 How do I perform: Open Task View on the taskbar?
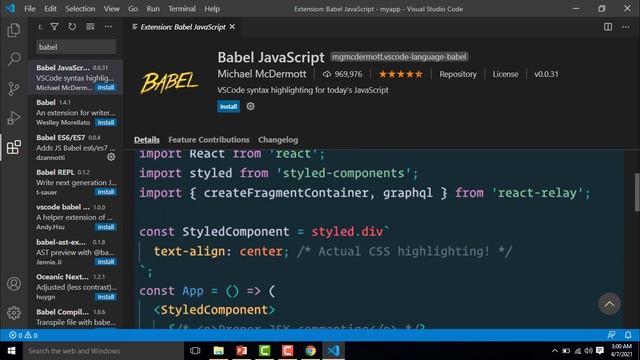click(195, 351)
